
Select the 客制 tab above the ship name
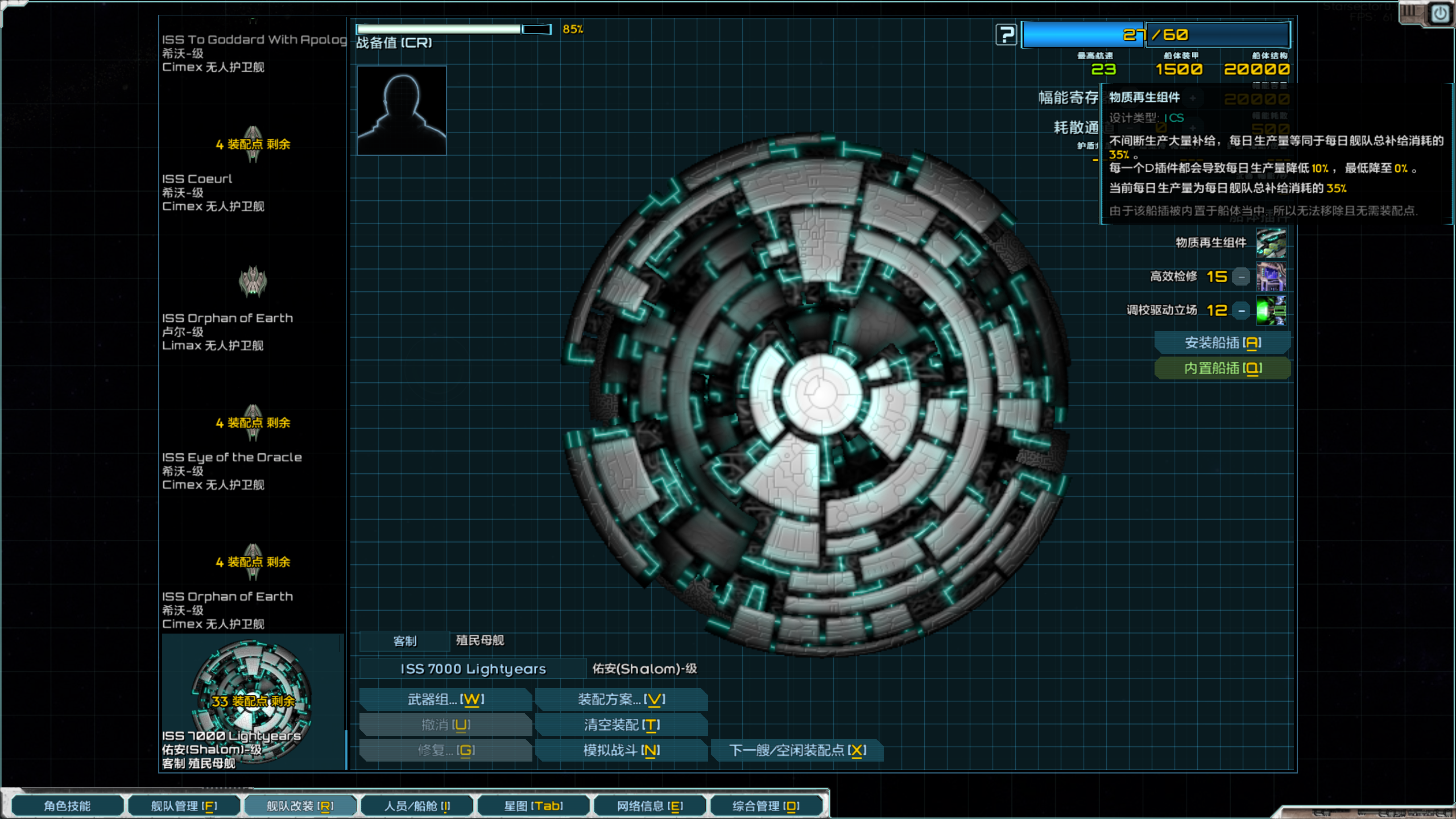pyautogui.click(x=404, y=641)
